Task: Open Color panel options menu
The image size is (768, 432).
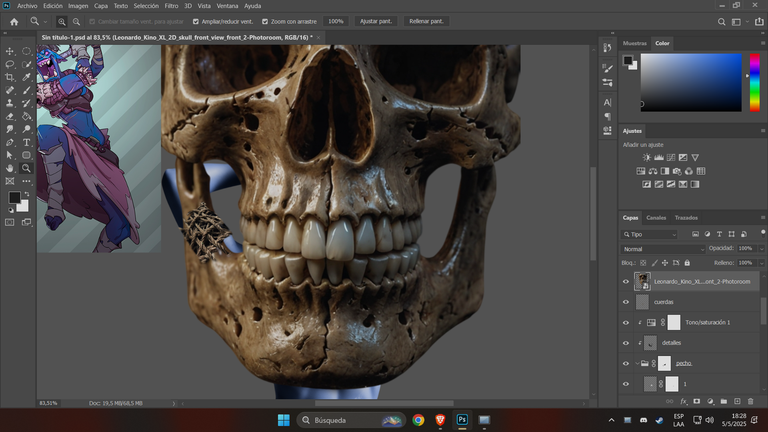Action: click(x=763, y=43)
